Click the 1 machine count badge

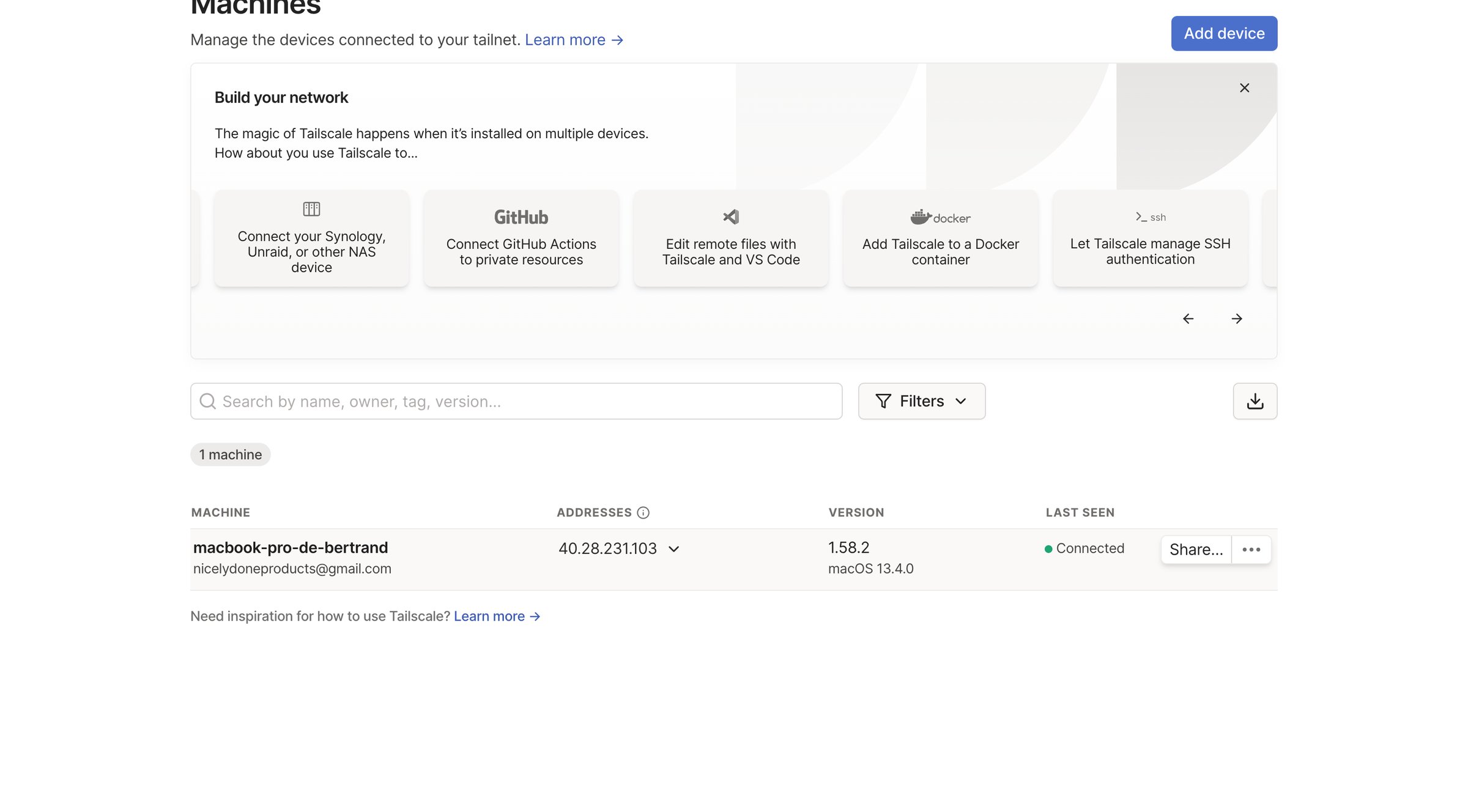coord(231,454)
